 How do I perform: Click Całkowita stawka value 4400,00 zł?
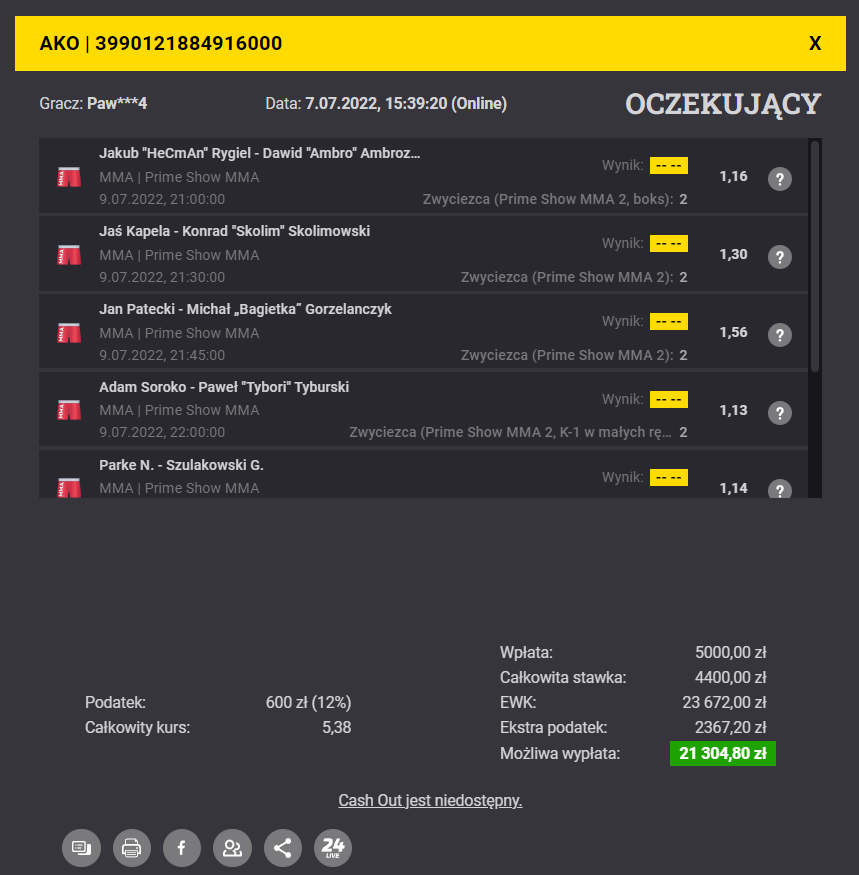click(731, 677)
